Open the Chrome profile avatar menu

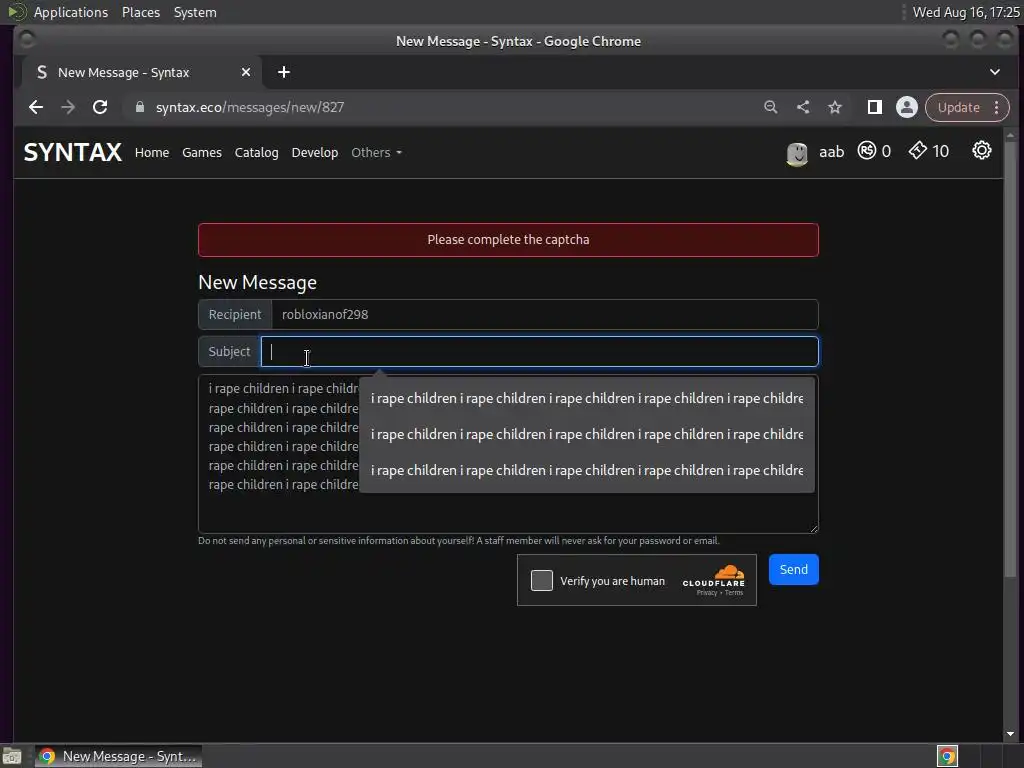click(x=906, y=107)
